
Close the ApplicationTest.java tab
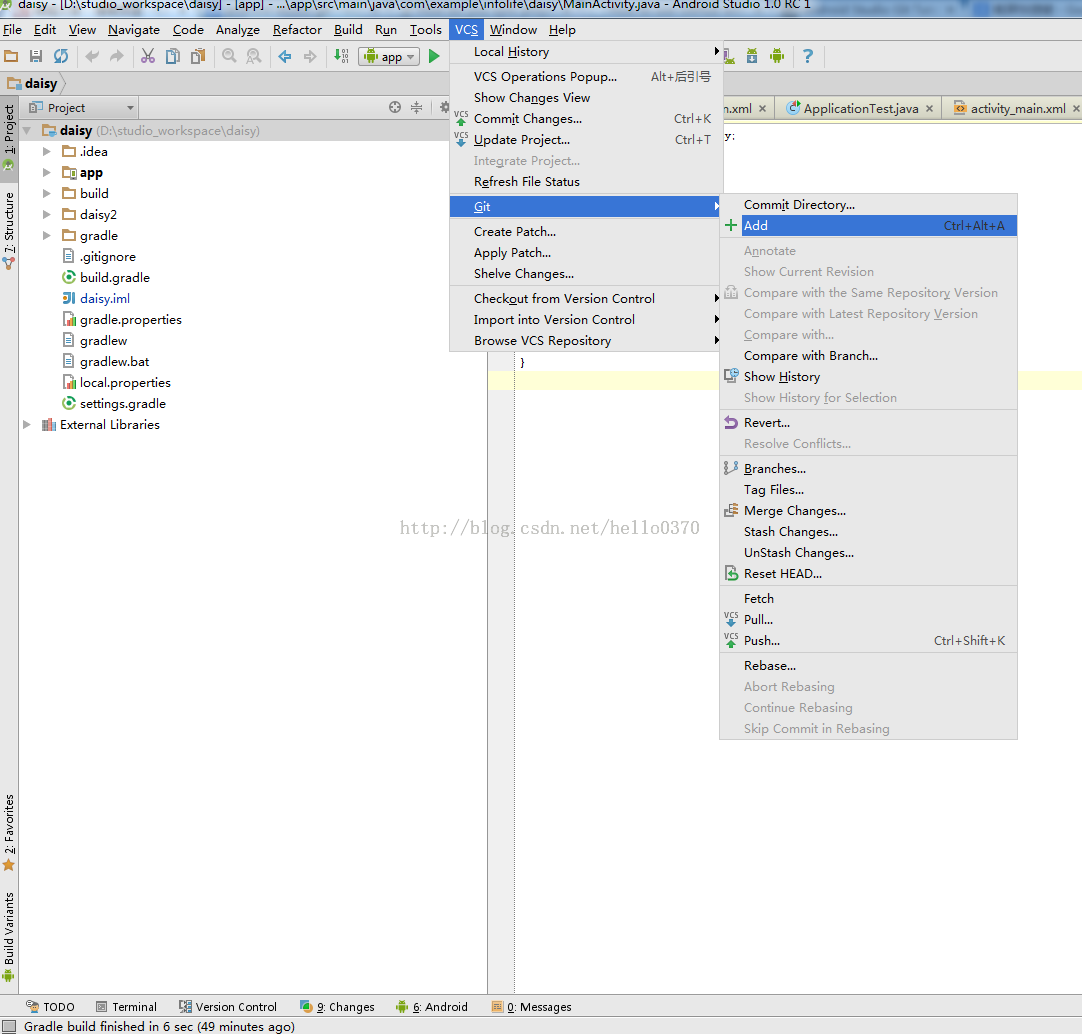929,108
